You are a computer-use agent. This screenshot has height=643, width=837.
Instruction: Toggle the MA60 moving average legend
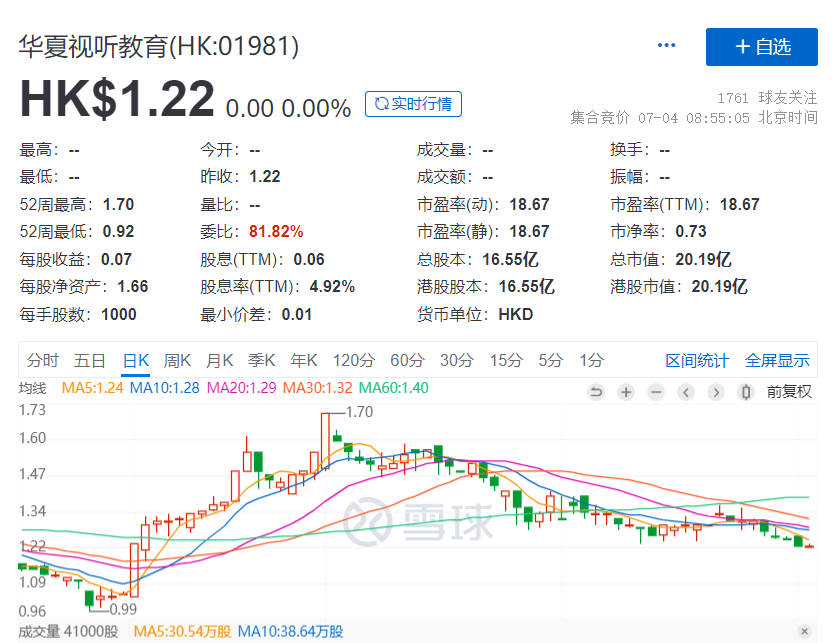pos(393,388)
